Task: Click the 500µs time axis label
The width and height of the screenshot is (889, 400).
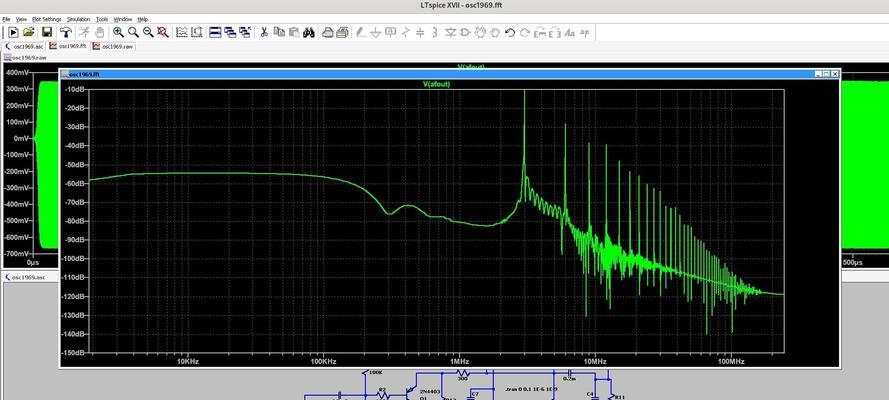Action: point(852,263)
